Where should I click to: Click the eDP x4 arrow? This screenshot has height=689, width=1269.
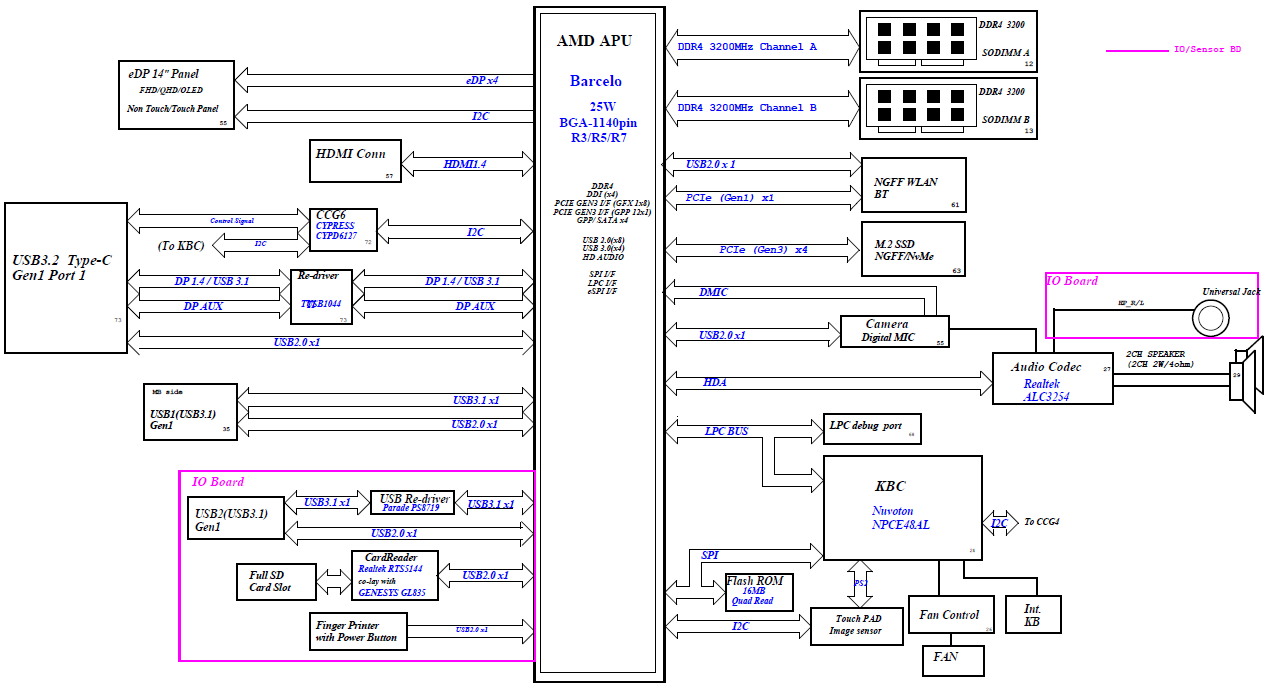tap(384, 74)
